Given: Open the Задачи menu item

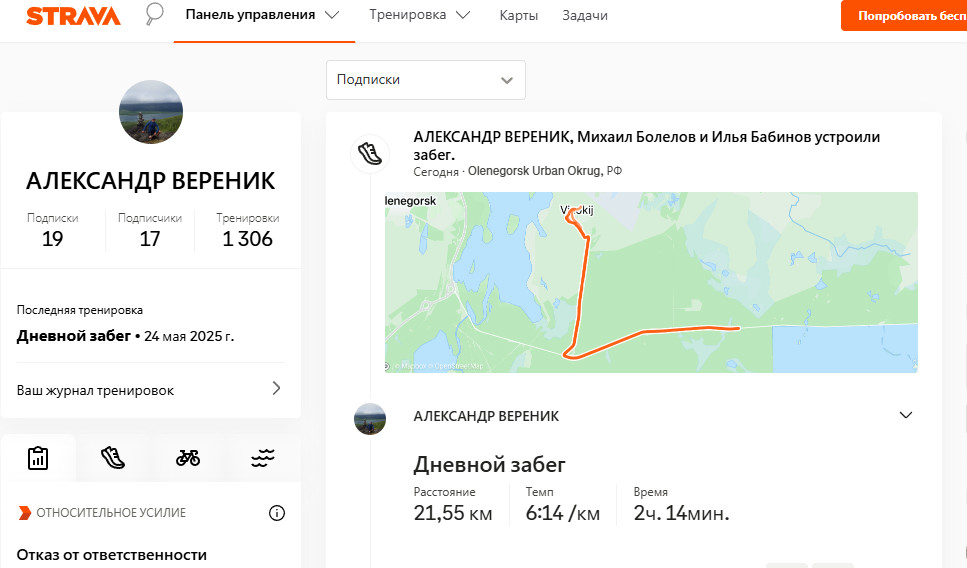Looking at the screenshot, I should tap(585, 15).
